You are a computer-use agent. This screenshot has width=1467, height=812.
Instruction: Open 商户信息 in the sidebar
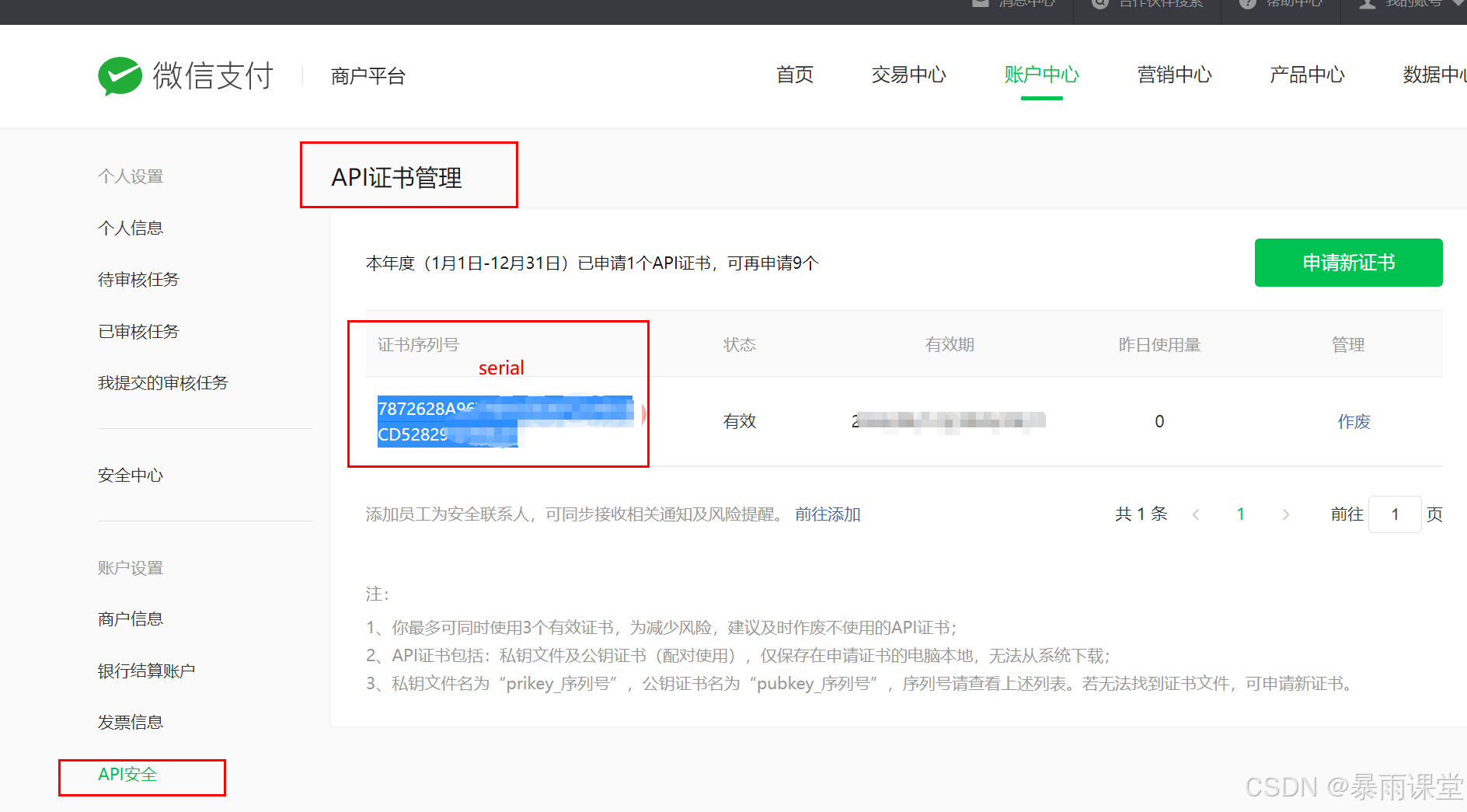(131, 619)
